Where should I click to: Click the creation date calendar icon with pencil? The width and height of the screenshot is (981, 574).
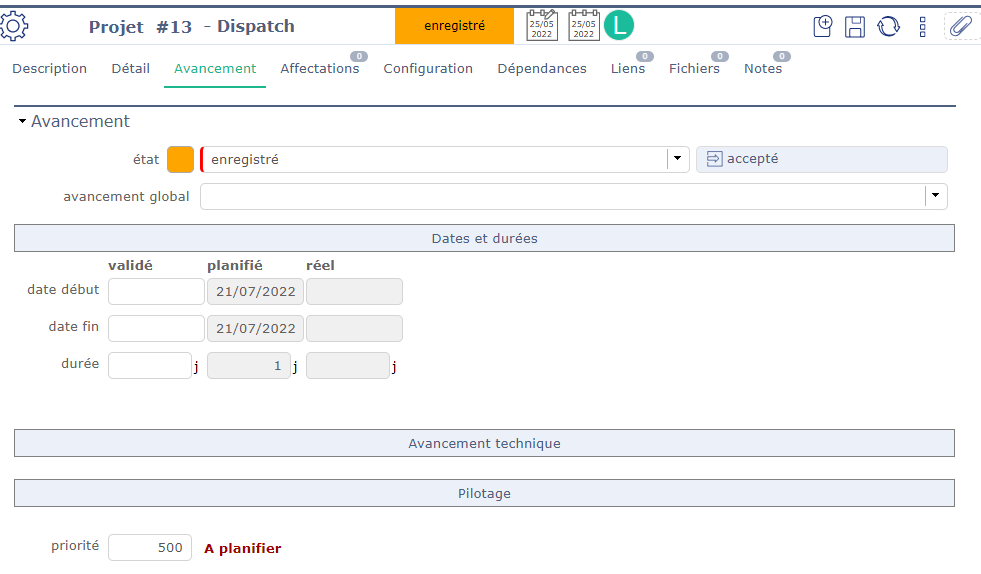click(x=542, y=25)
